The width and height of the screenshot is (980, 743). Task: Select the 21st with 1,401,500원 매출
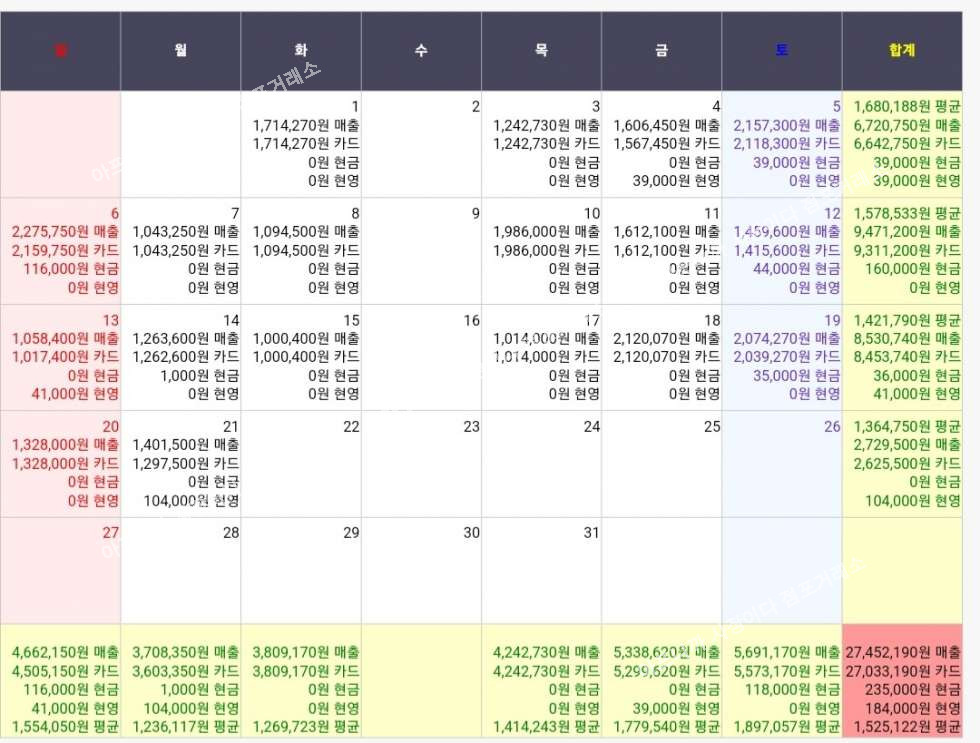[180, 463]
